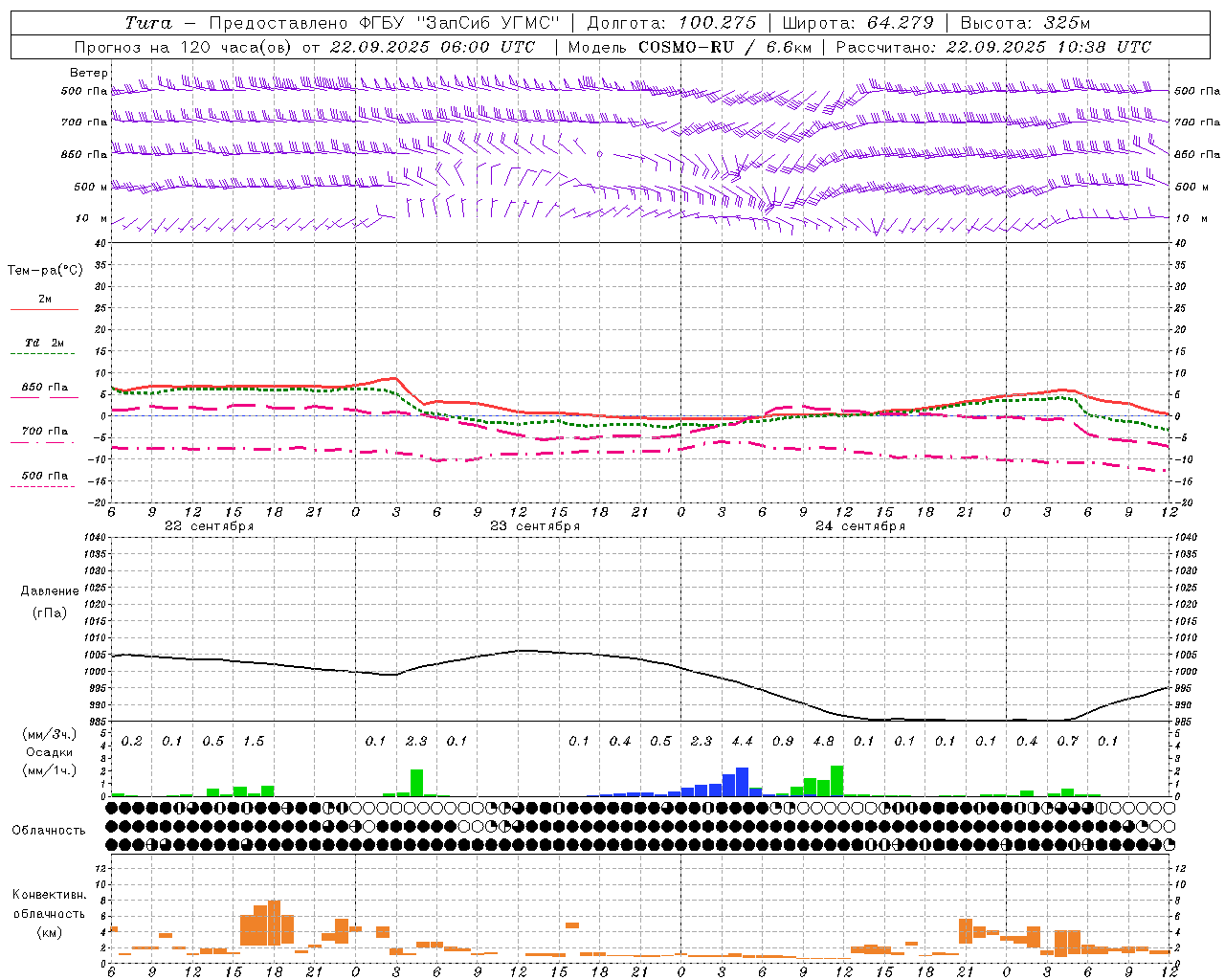Viewport: 1225px width, 980px height.
Task: Click the forecast start time "22.09.2025 06:00 UTC"
Action: [x=432, y=47]
